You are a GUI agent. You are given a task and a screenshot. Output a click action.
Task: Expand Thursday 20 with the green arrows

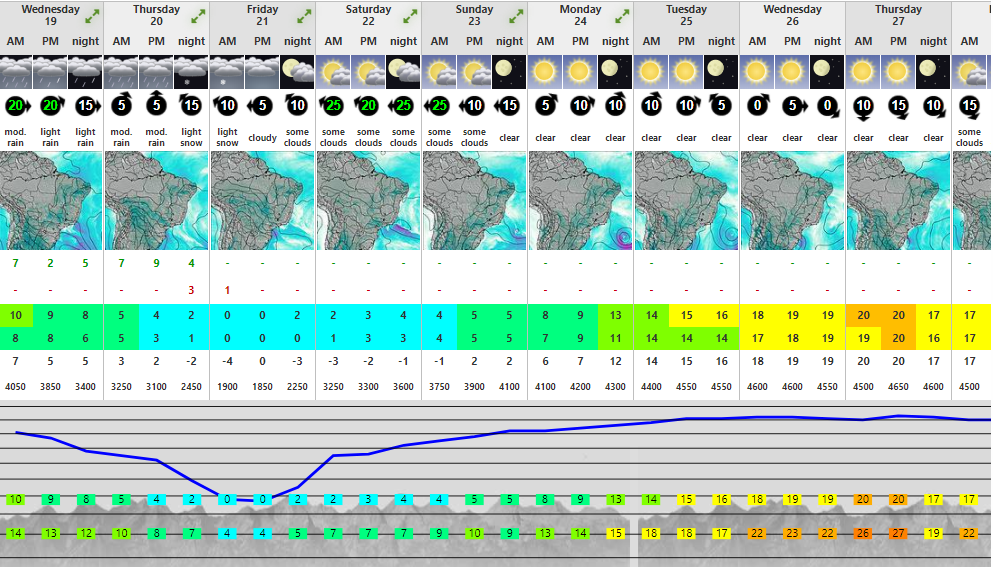pyautogui.click(x=198, y=16)
